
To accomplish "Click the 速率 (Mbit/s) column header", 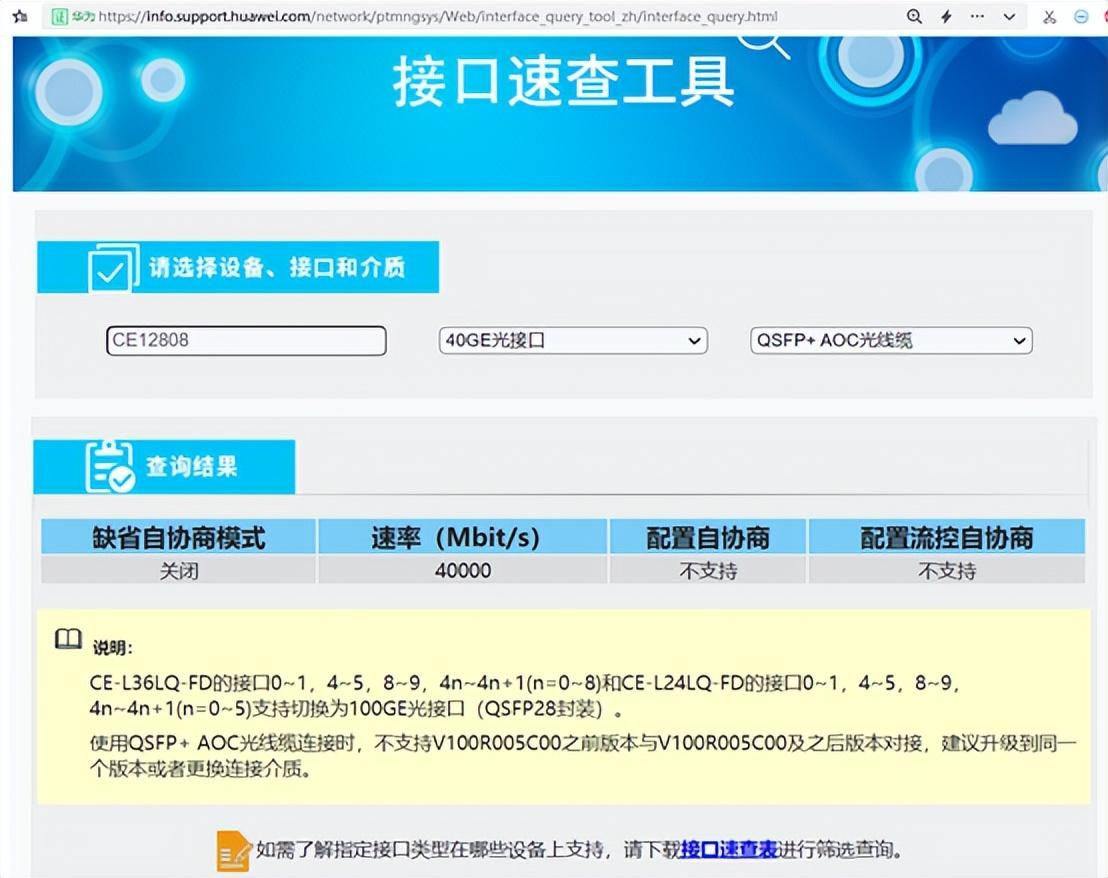I will 463,538.
